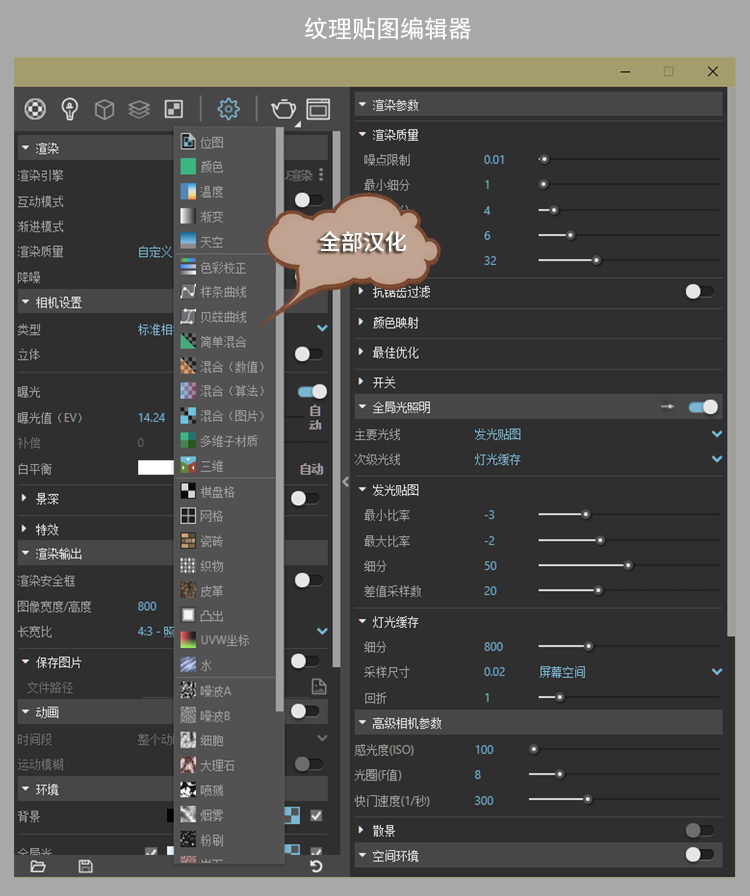The image size is (750, 896).
Task: Open the geometry cube icon tab
Action: pos(104,109)
